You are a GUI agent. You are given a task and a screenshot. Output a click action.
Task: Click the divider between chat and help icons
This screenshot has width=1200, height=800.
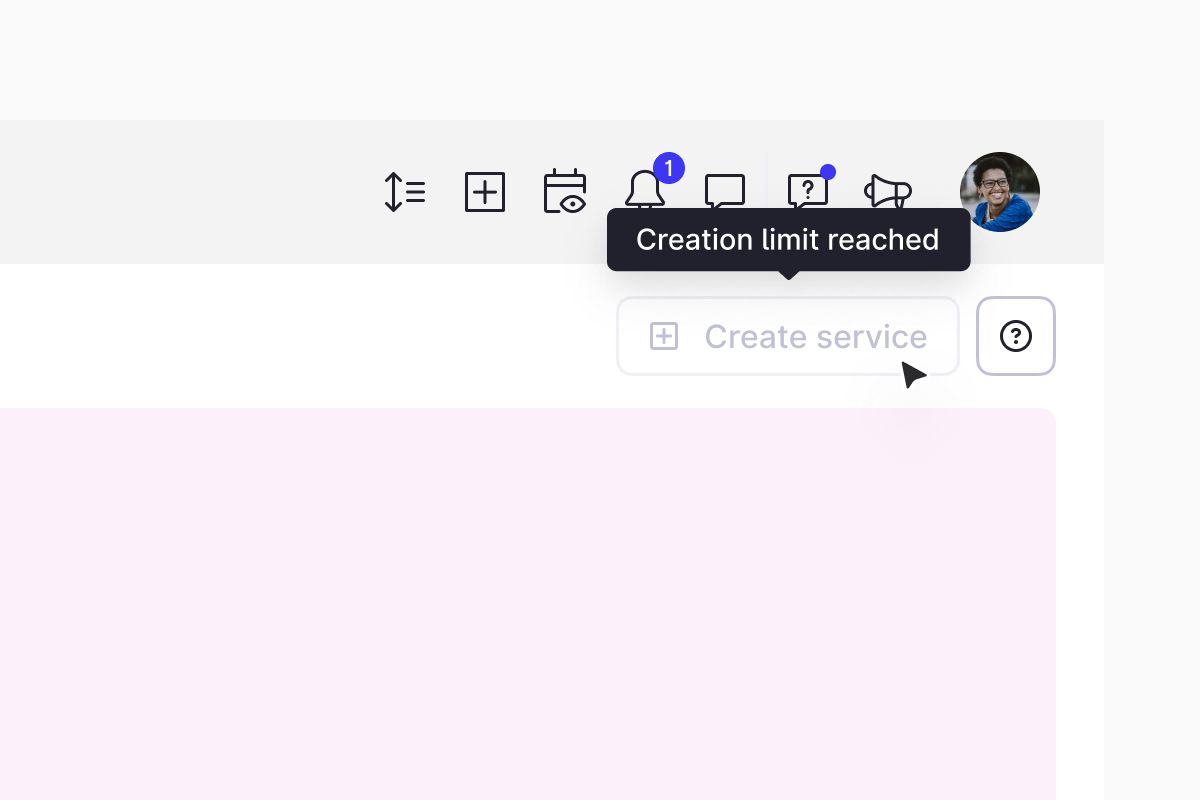(766, 192)
